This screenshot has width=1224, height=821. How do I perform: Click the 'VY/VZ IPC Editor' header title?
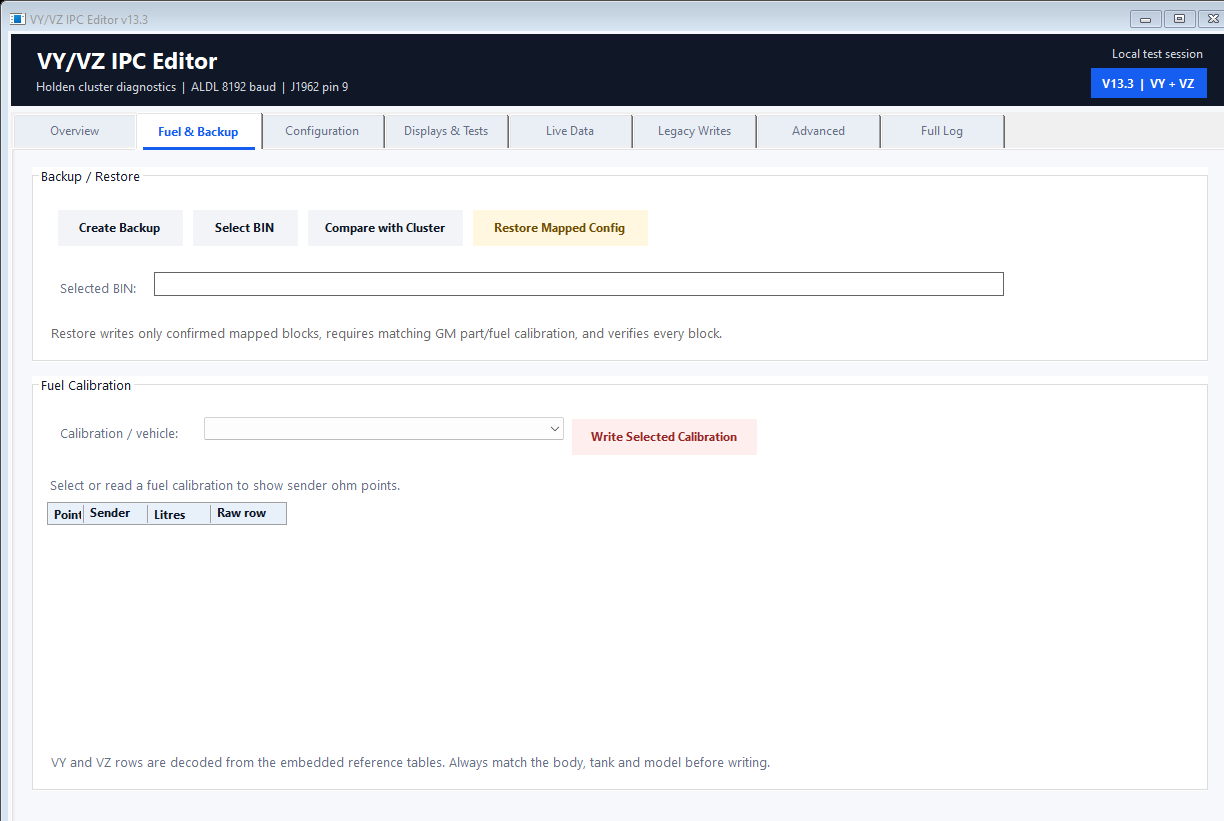click(x=127, y=61)
